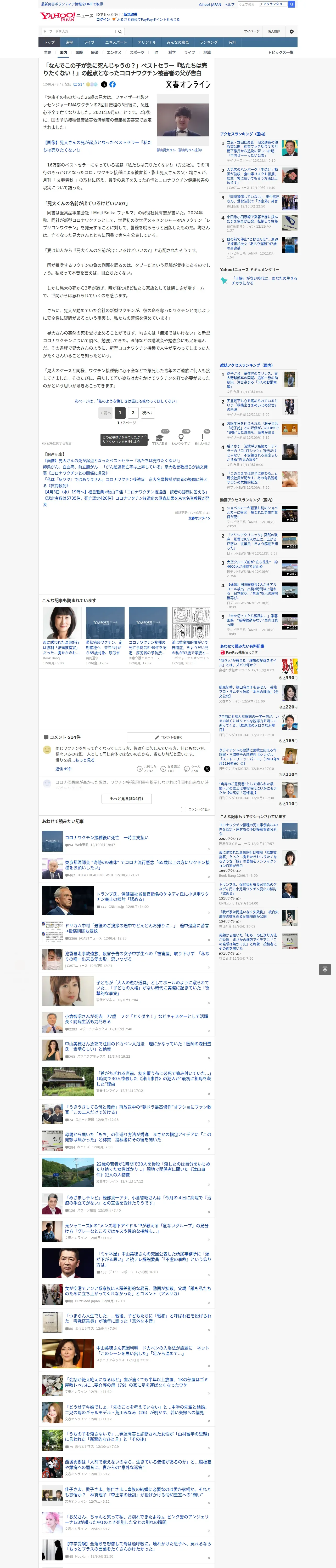Viewport: 336px width, 1568px height.
Task: Open the コロナワクチン接種後に死亡 一時金支払い article
Action: click(107, 838)
